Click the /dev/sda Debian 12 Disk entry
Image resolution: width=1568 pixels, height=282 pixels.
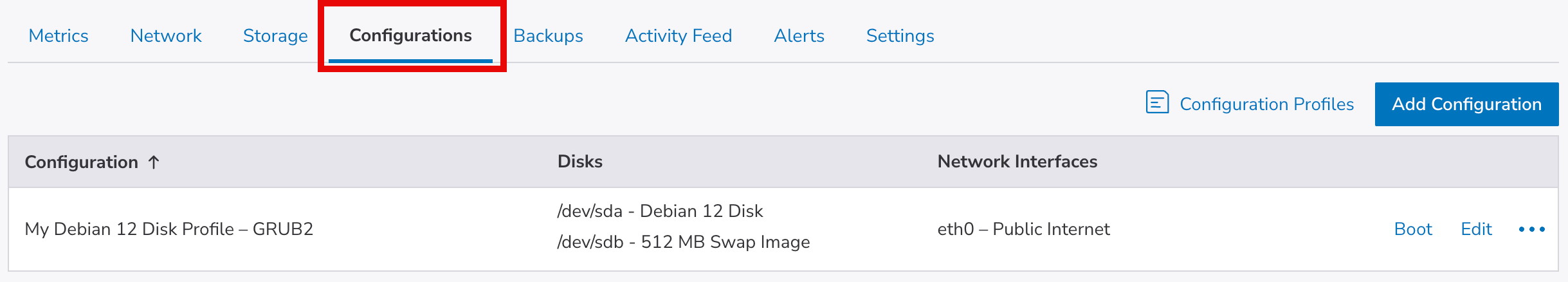point(660,211)
